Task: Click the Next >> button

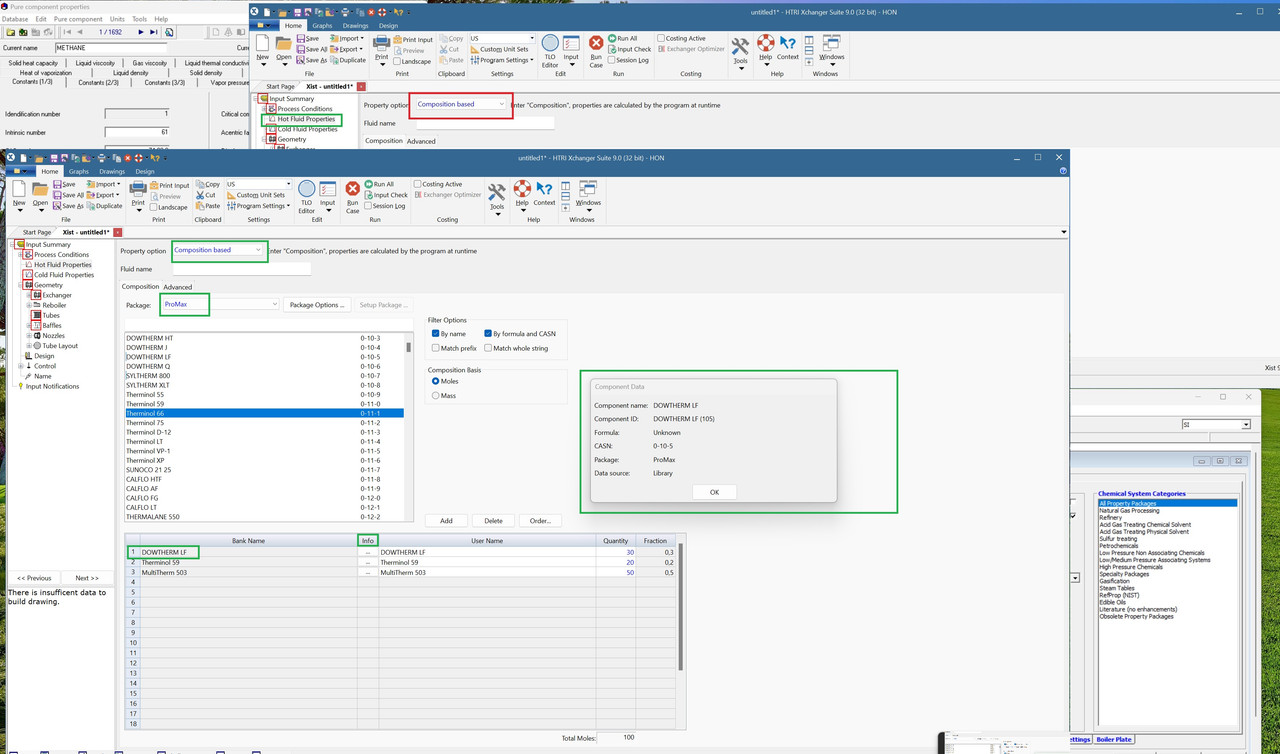Action: point(87,578)
